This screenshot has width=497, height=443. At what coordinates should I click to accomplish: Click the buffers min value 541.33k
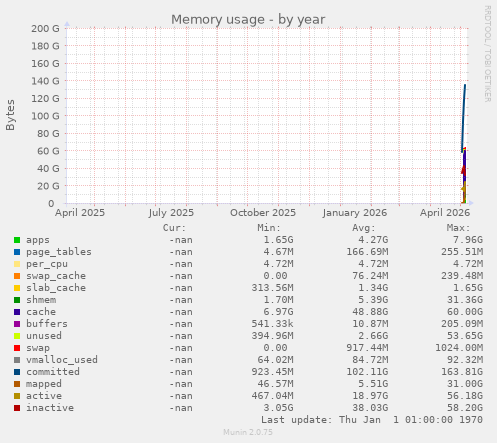[272, 324]
